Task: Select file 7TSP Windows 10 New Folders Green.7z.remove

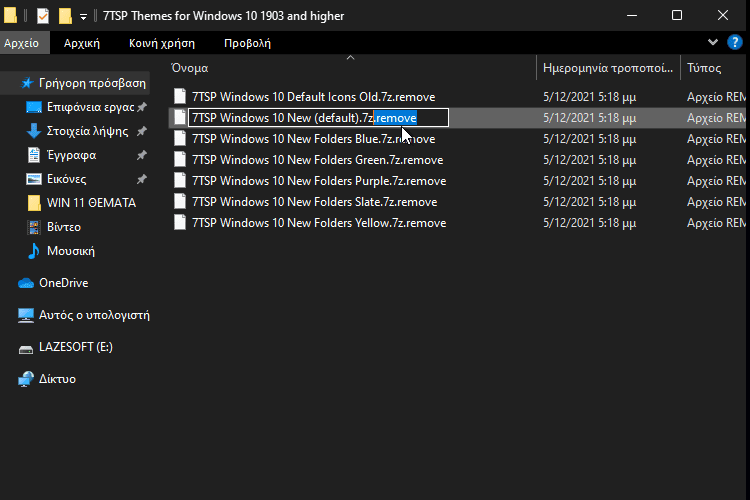Action: click(x=318, y=160)
